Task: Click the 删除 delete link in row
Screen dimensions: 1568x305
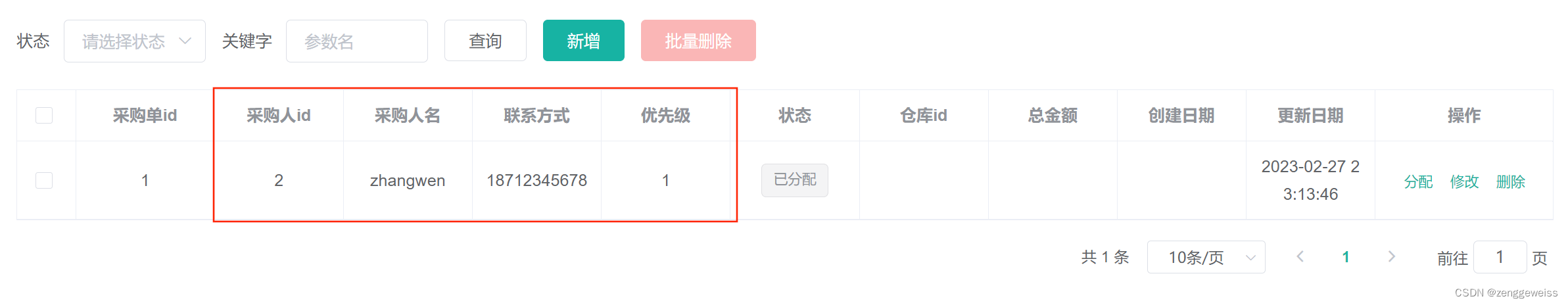Action: click(x=1510, y=181)
